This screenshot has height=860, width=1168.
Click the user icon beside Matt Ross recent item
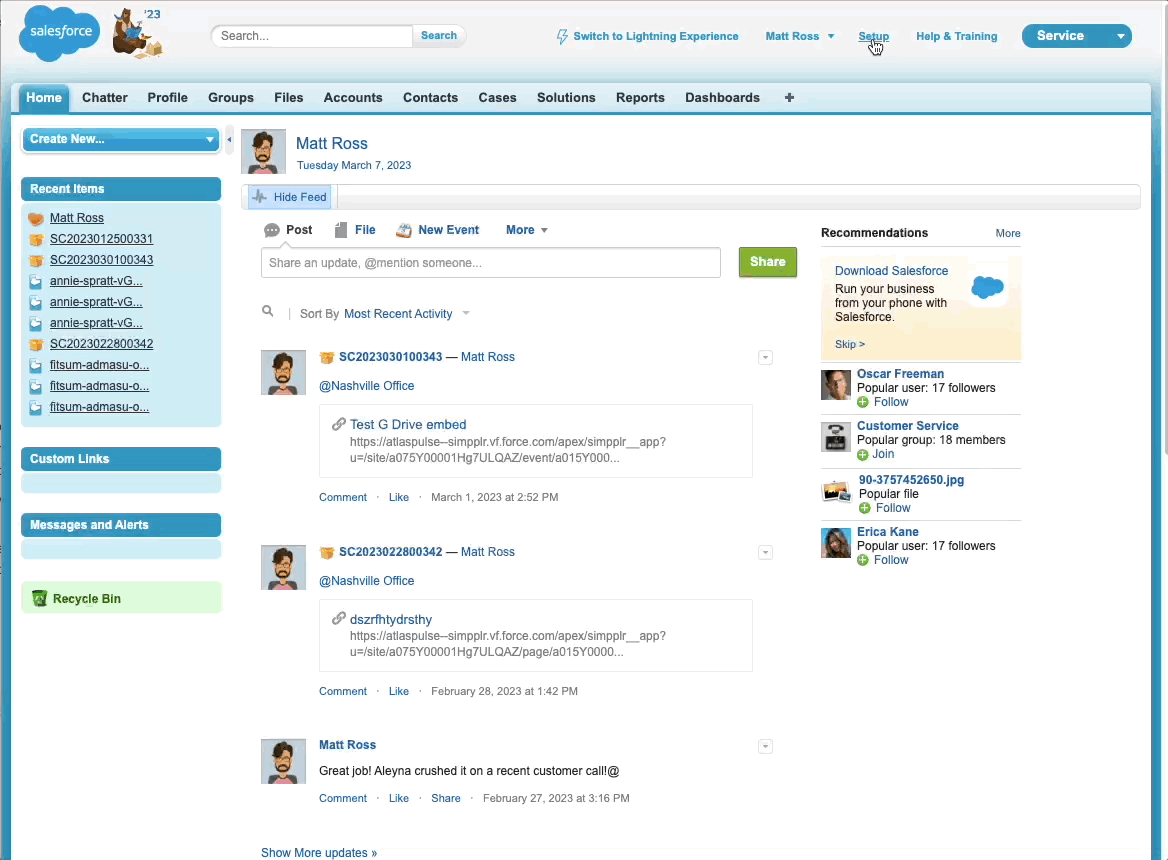pyautogui.click(x=36, y=218)
